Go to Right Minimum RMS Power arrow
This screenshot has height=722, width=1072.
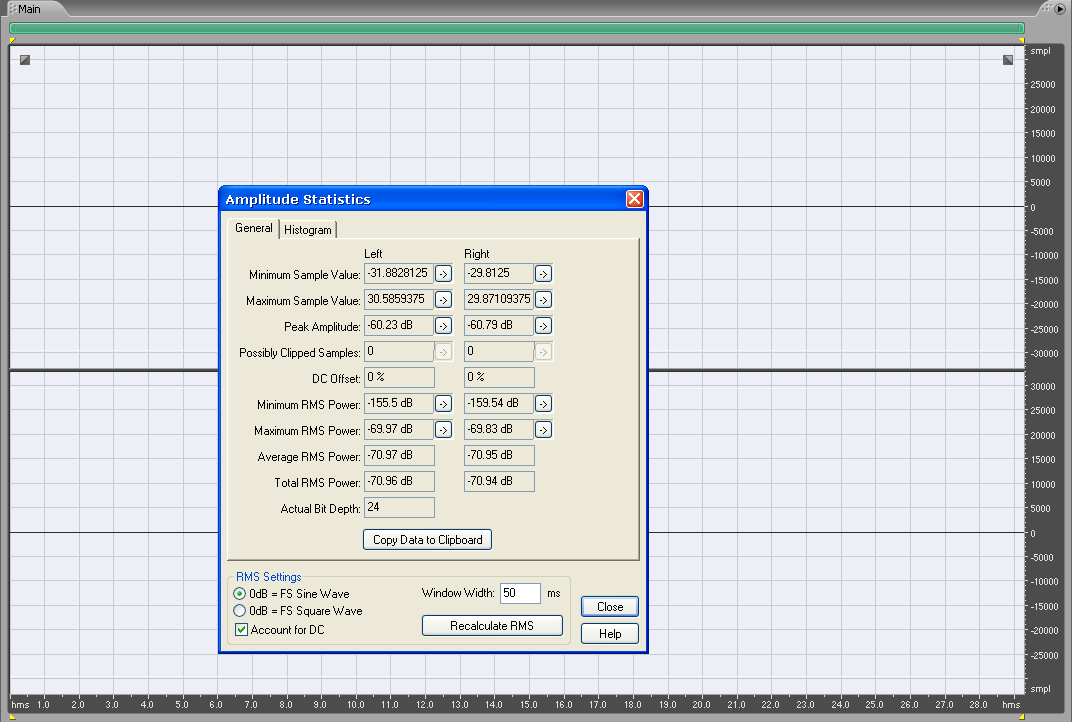(543, 404)
